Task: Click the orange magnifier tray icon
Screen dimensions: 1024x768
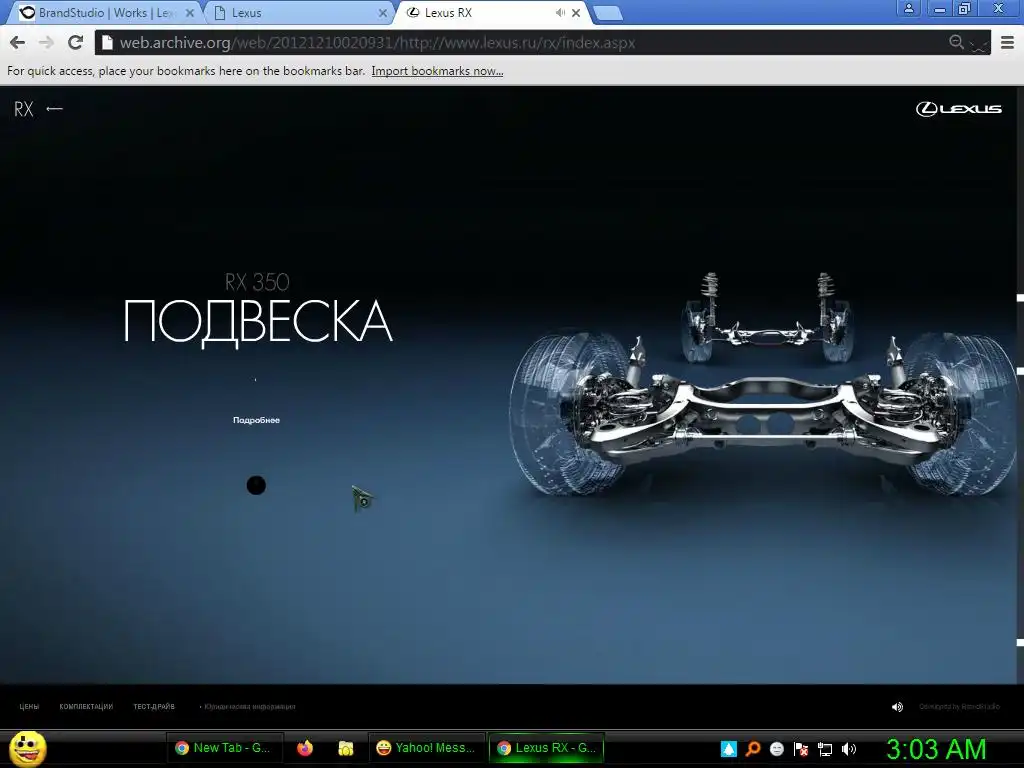Action: pos(753,749)
